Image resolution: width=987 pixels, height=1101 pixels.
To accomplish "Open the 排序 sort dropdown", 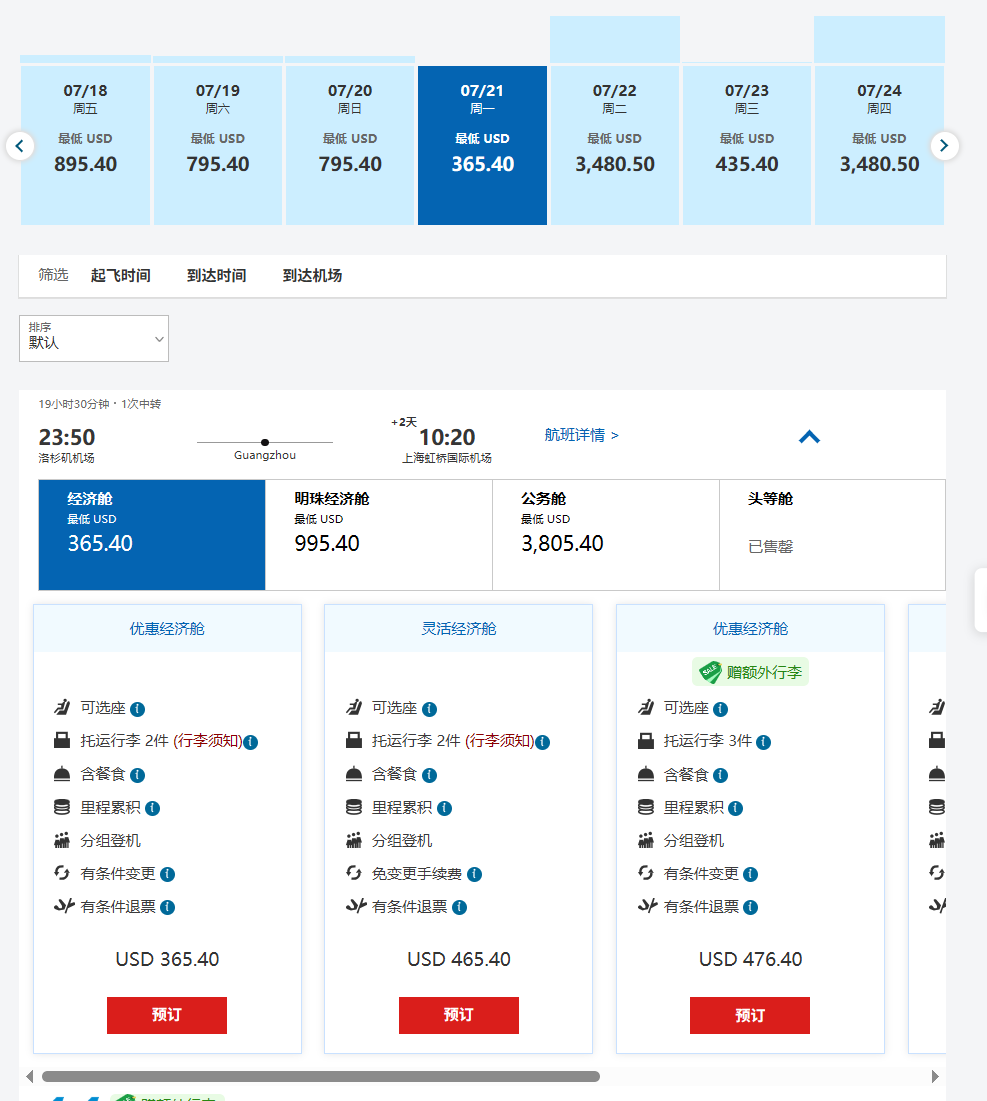I will pyautogui.click(x=94, y=339).
